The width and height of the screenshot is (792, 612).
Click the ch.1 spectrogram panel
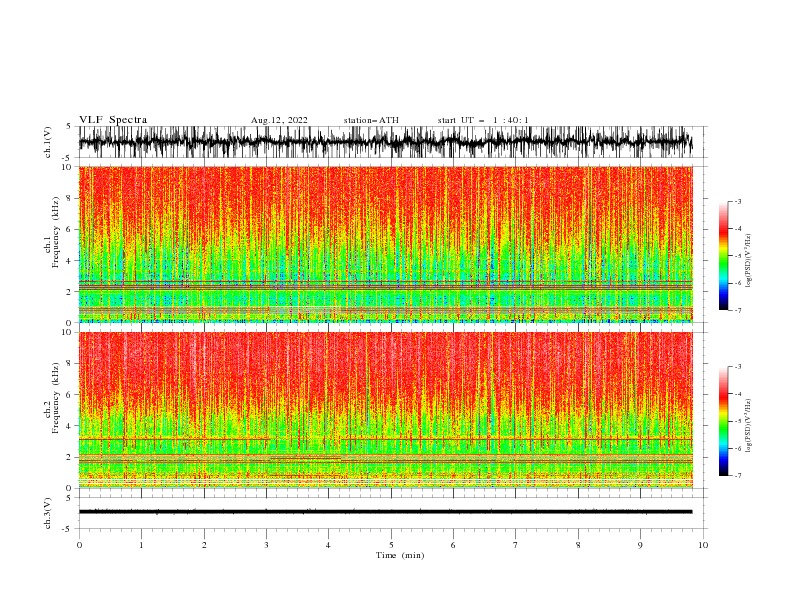tap(385, 244)
